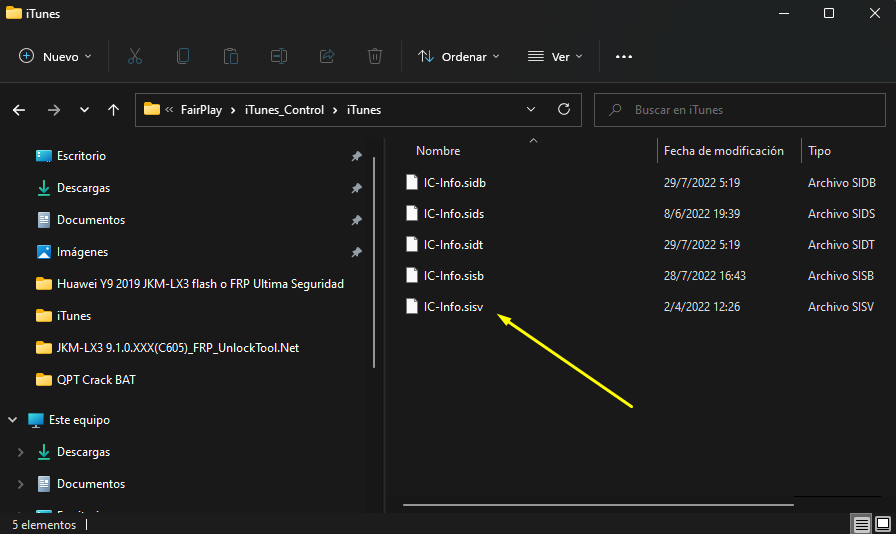This screenshot has height=534, width=896.
Task: Unpin Escritorio using its pin icon
Action: click(x=357, y=156)
